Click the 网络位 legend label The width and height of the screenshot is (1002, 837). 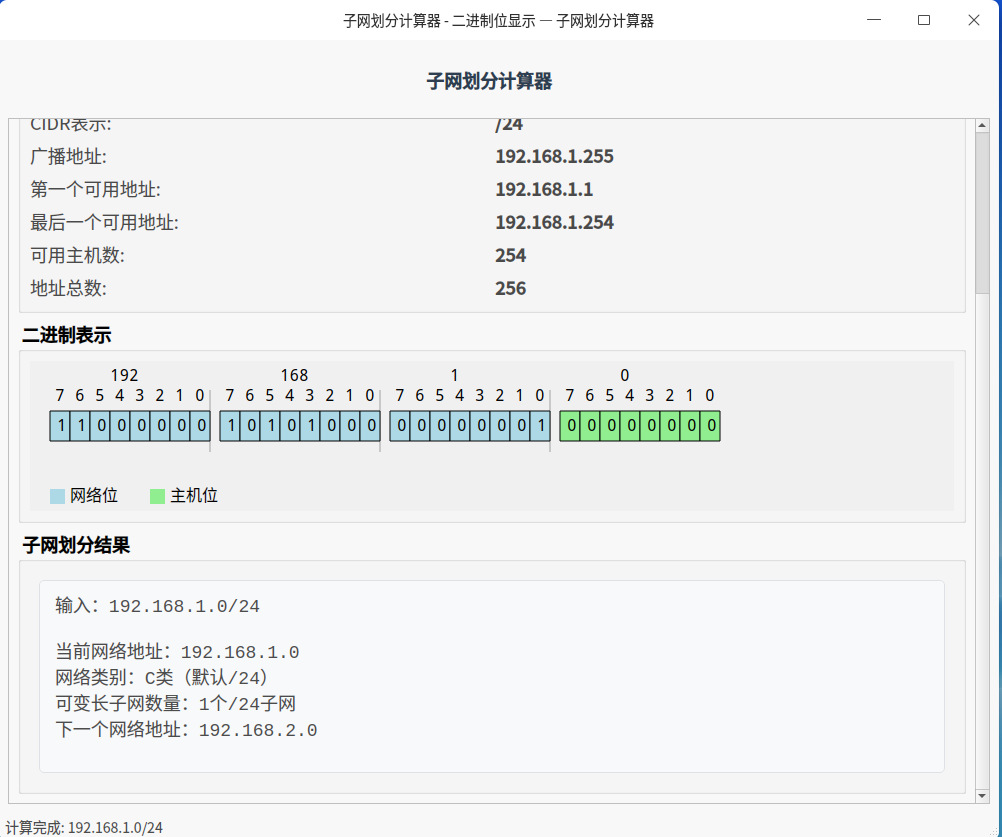pos(94,496)
